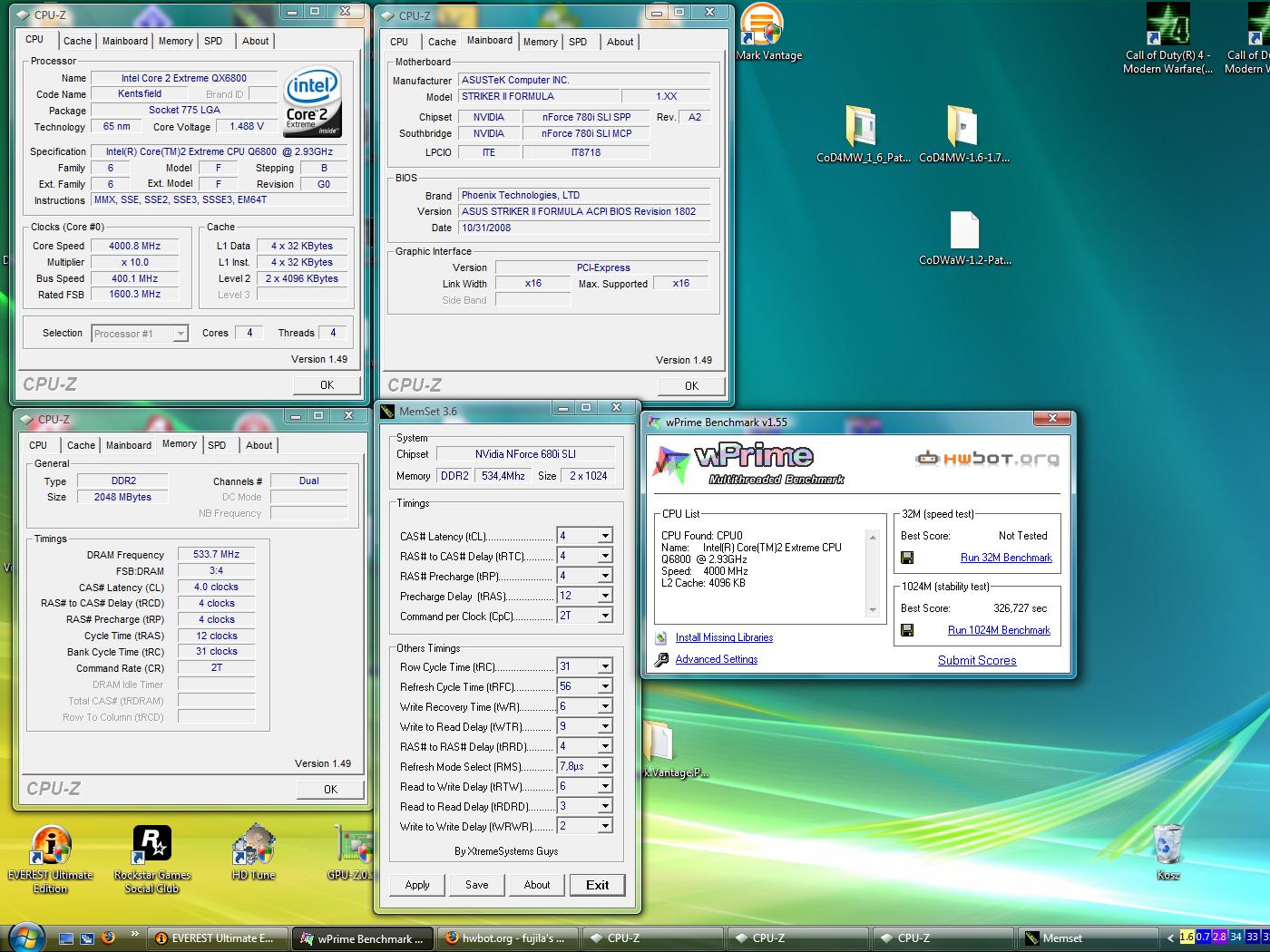Open Refresh Cycle Time (tRFC) dropdown
Image resolution: width=1270 pixels, height=952 pixels.
605,686
